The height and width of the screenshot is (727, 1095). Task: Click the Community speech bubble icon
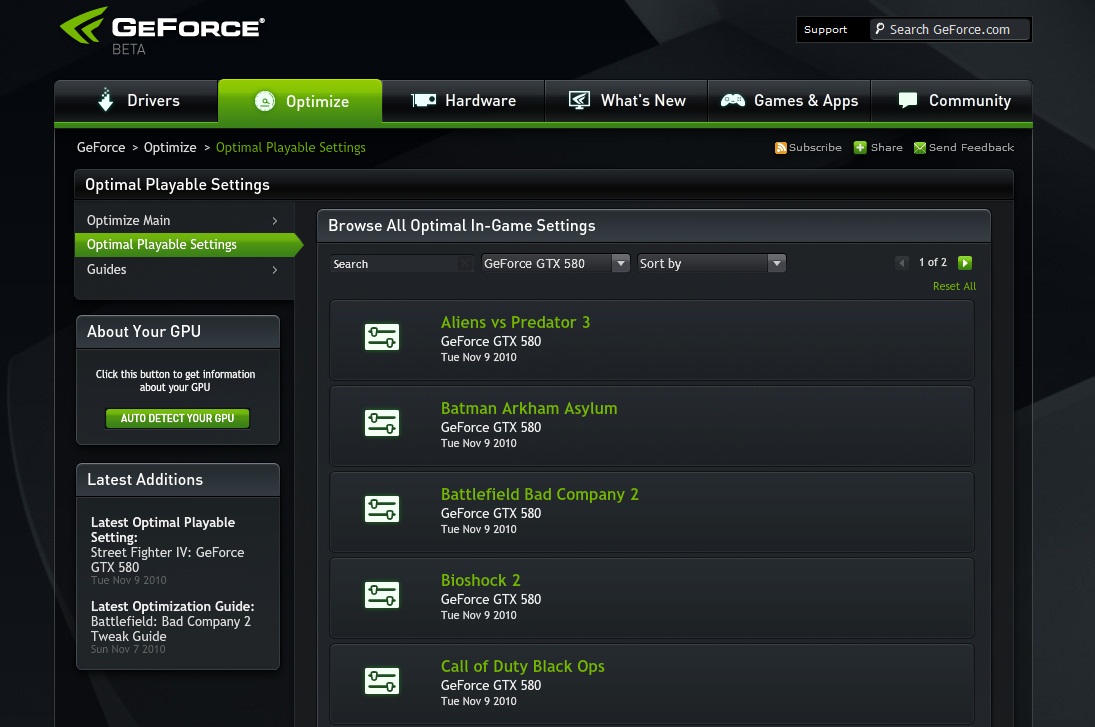(x=908, y=101)
